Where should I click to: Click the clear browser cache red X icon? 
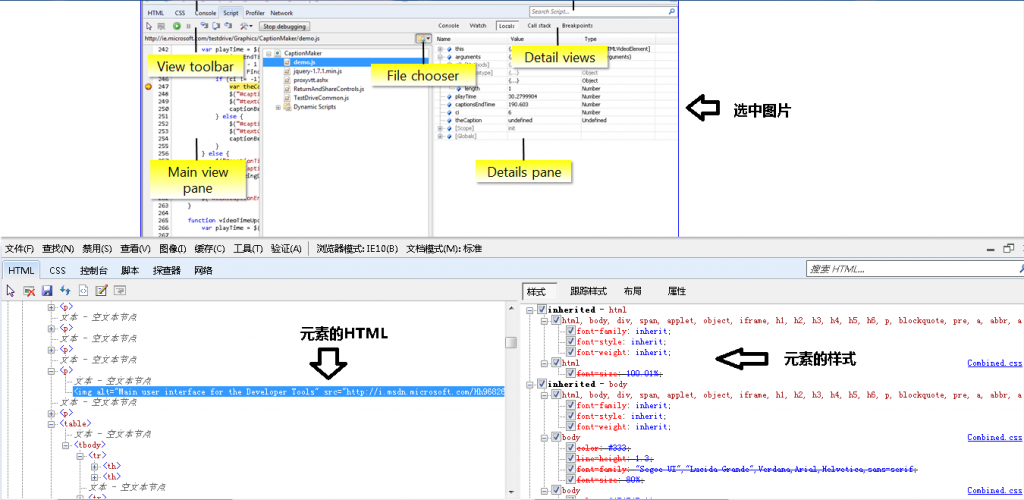click(29, 290)
